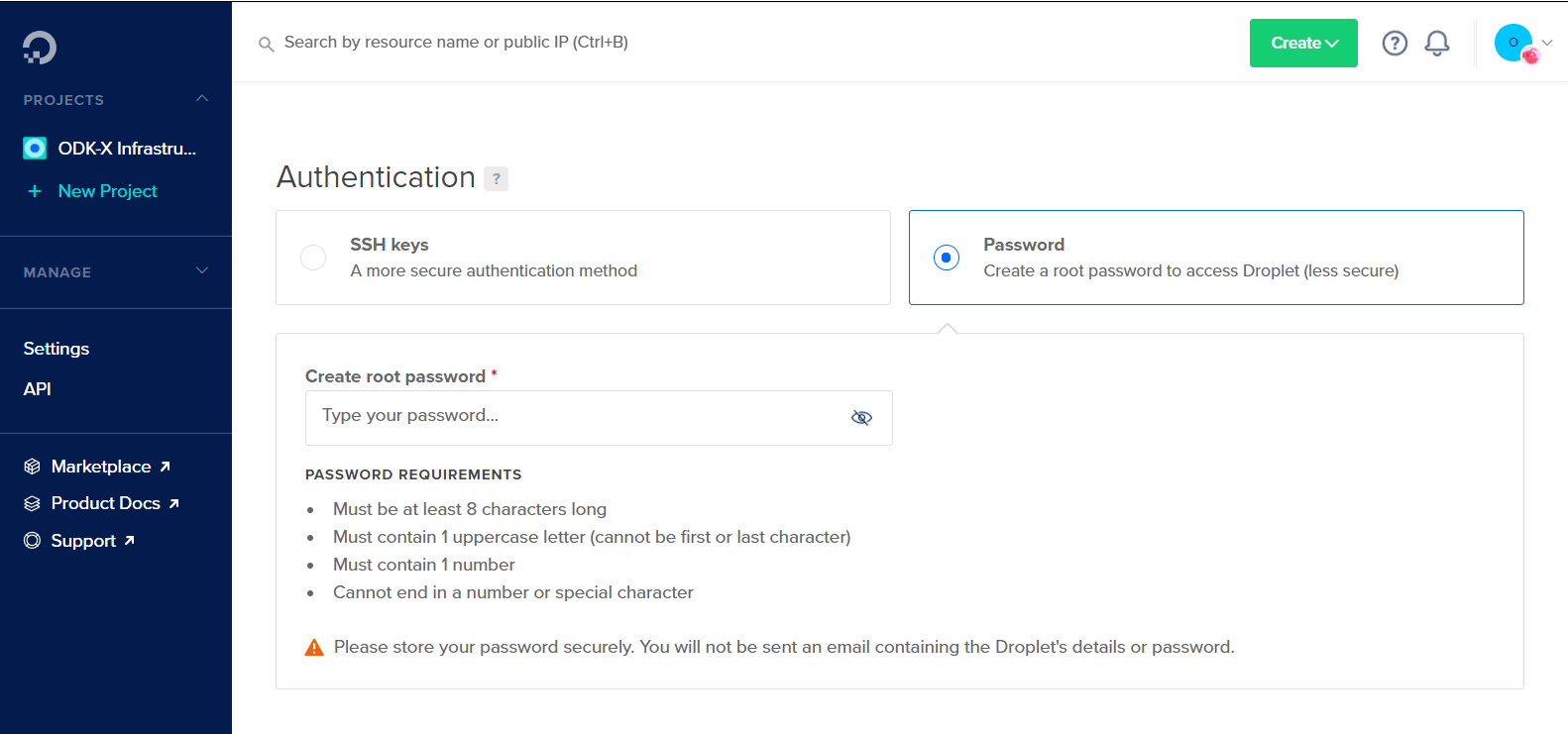This screenshot has height=734, width=1568.
Task: Collapse the Projects section chevron
Action: 202,99
